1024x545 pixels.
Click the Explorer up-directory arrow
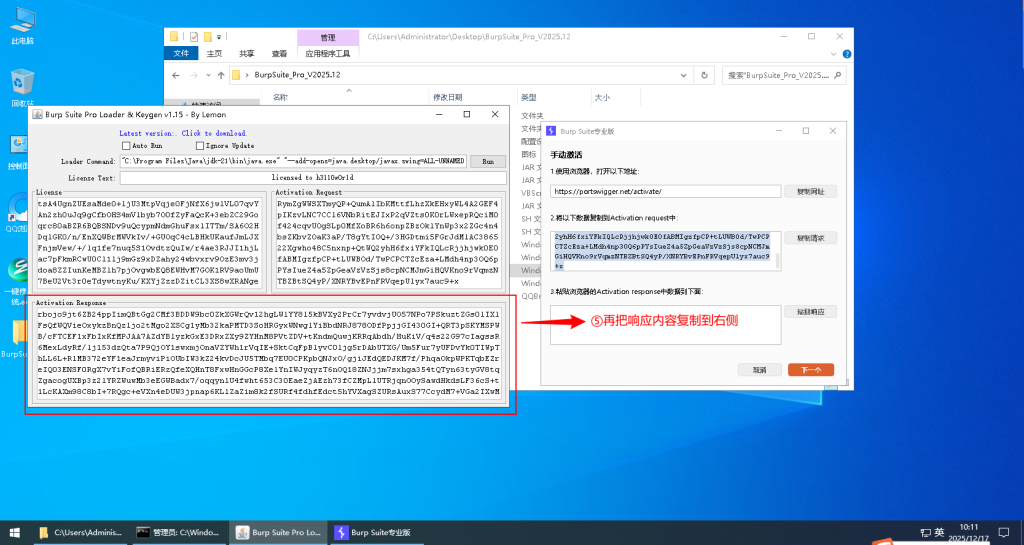tap(220, 75)
